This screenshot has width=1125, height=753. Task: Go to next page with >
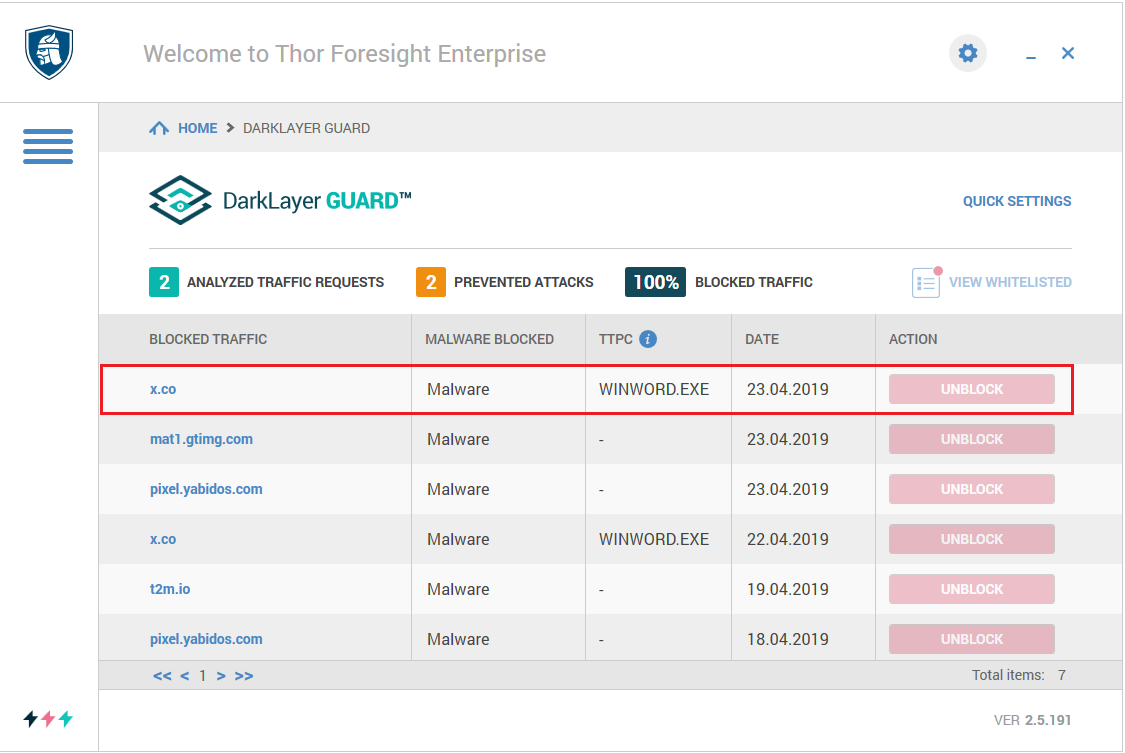click(221, 676)
